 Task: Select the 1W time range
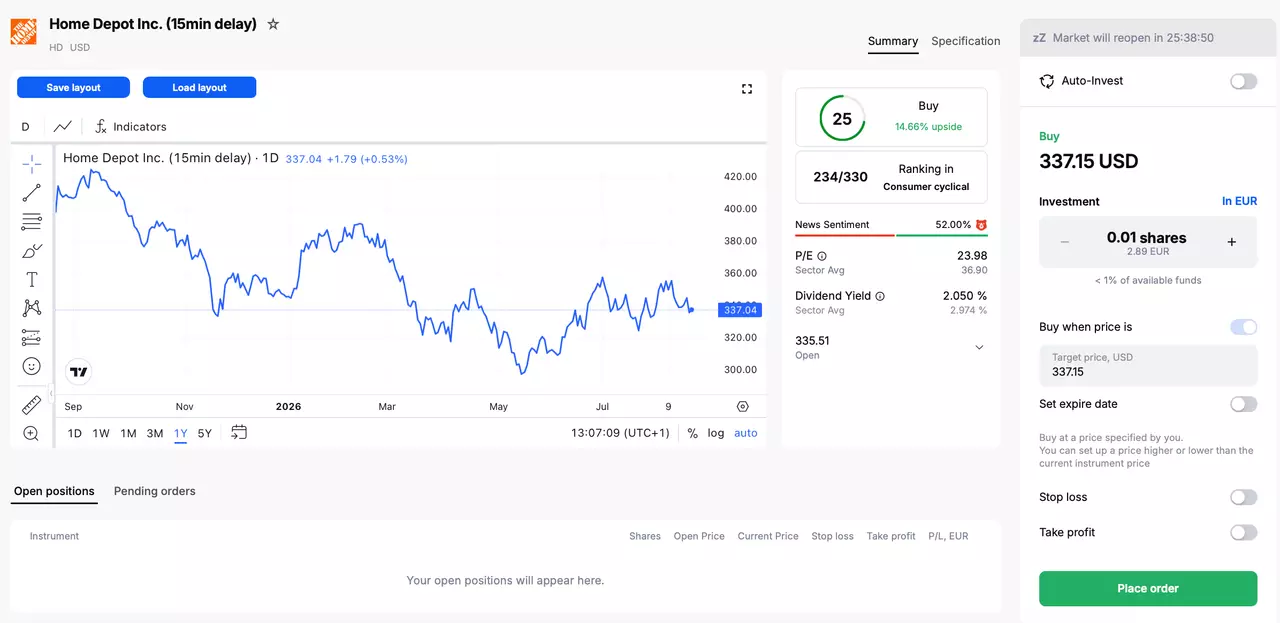pyautogui.click(x=101, y=433)
